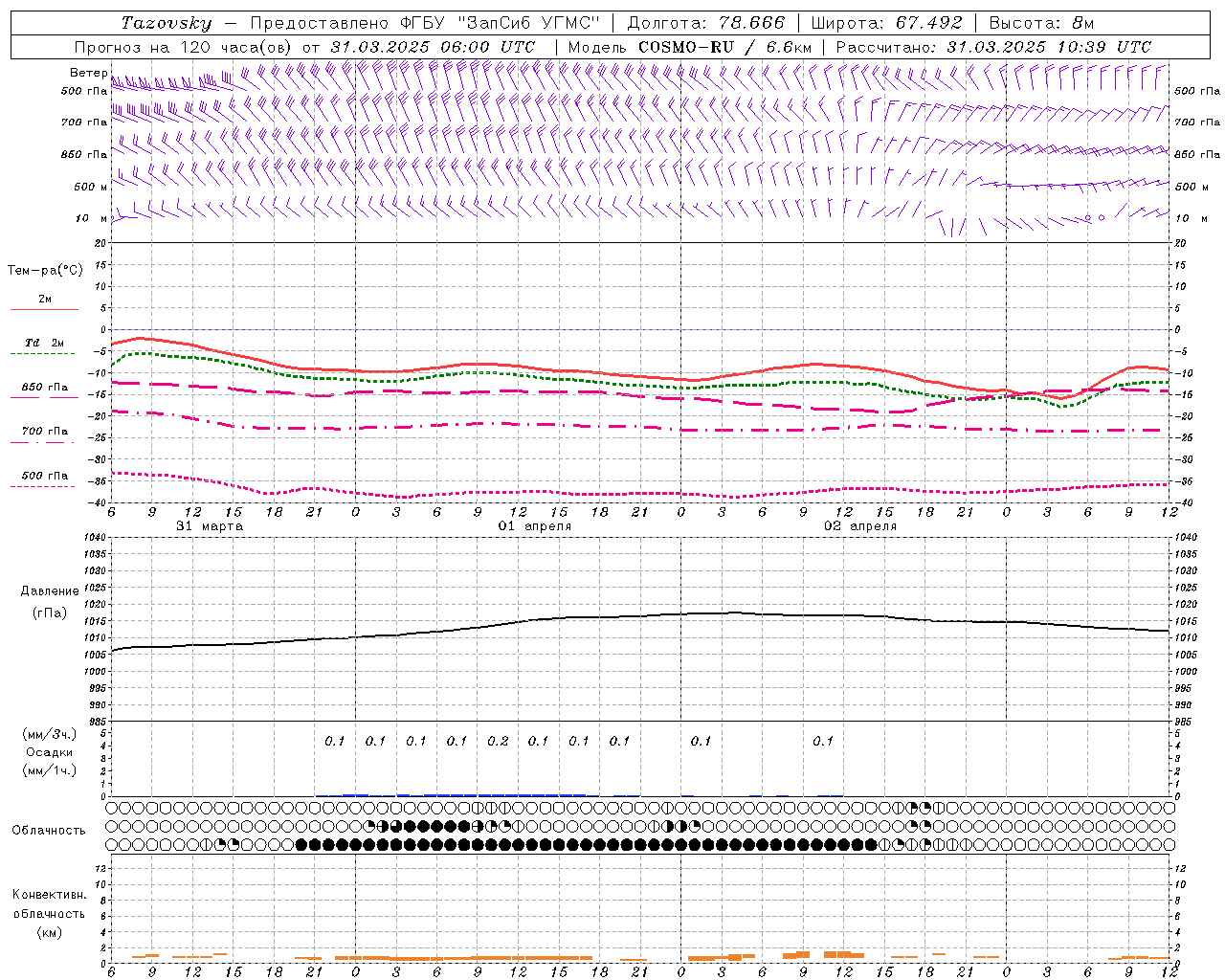Select the 500 м wind level label on left
Screen dimensions: 1225x980
[92, 187]
